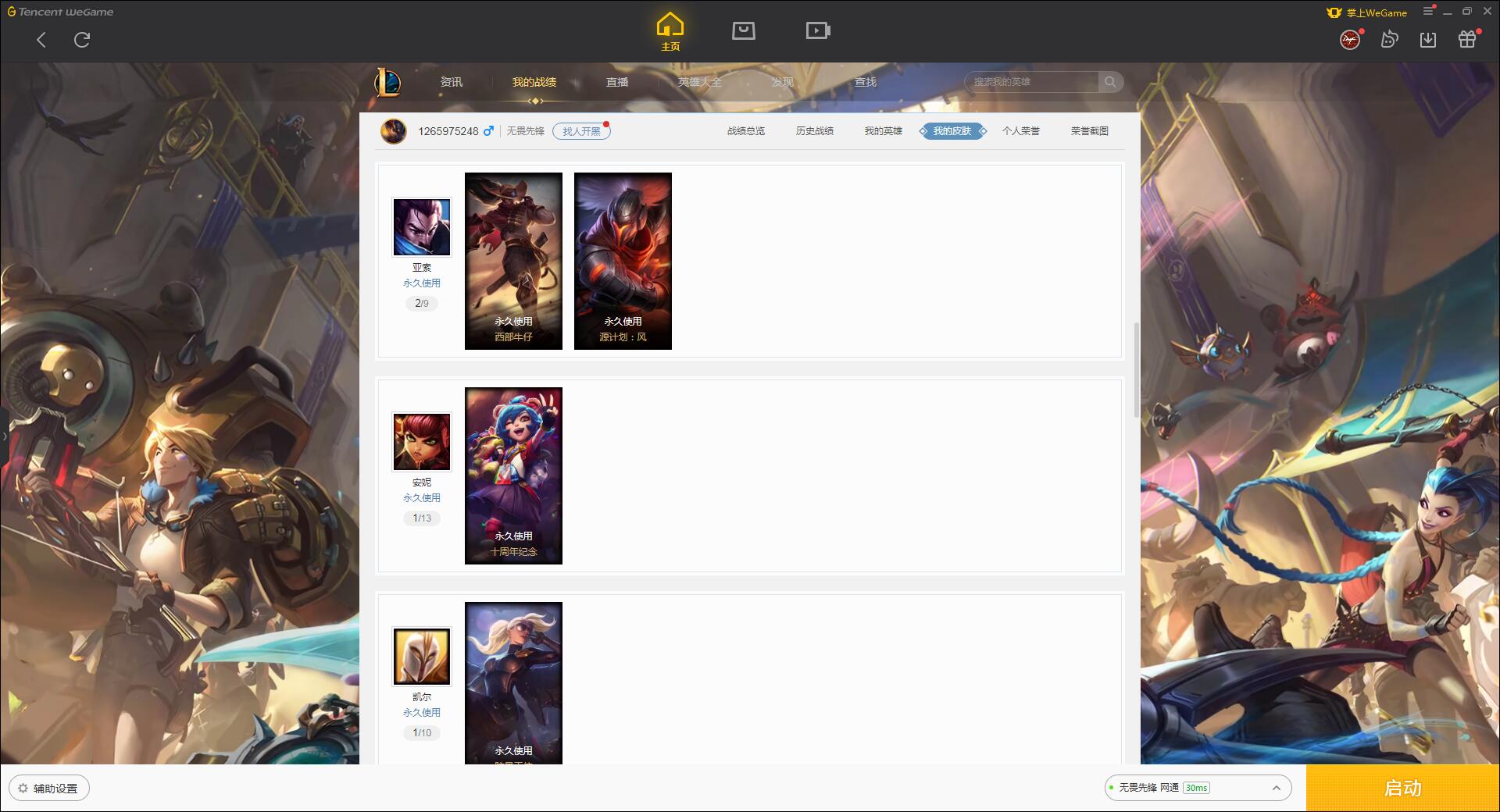The height and width of the screenshot is (812, 1500).
Task: Open 辅助设置 settings button
Action: (49, 789)
